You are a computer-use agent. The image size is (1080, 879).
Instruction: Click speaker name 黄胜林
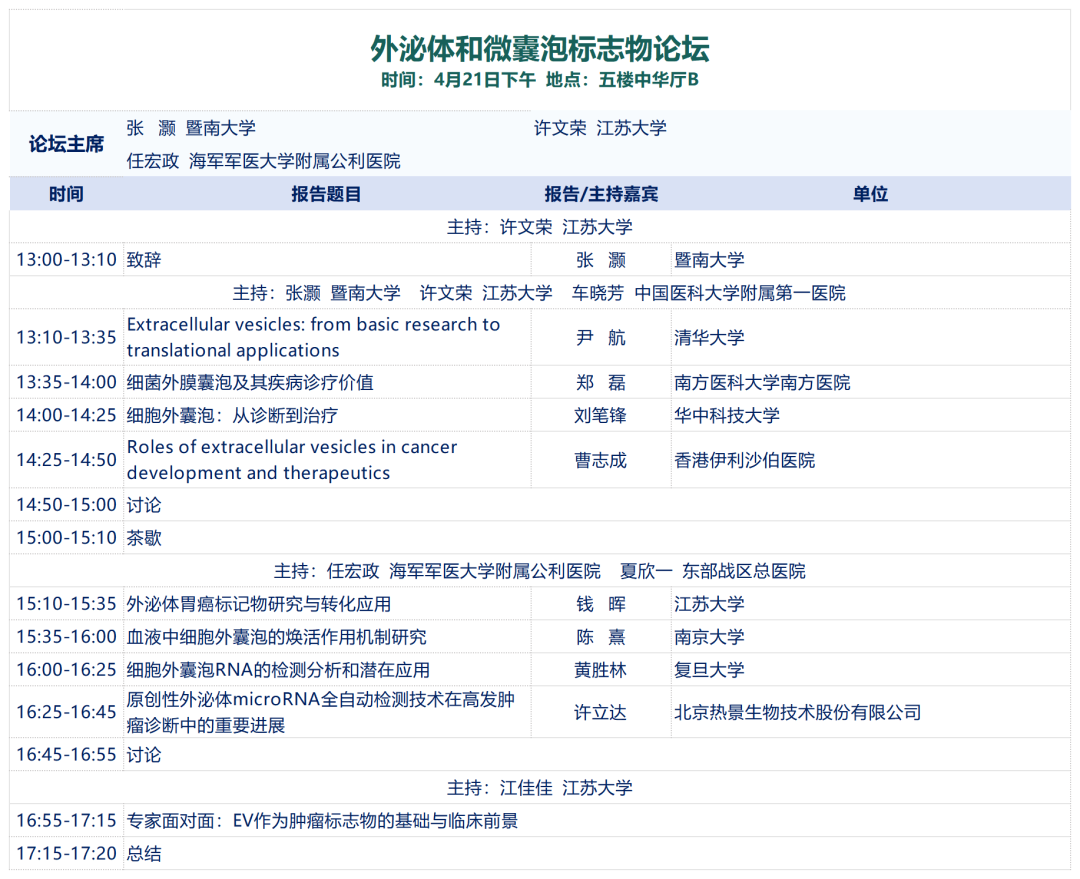(x=601, y=670)
